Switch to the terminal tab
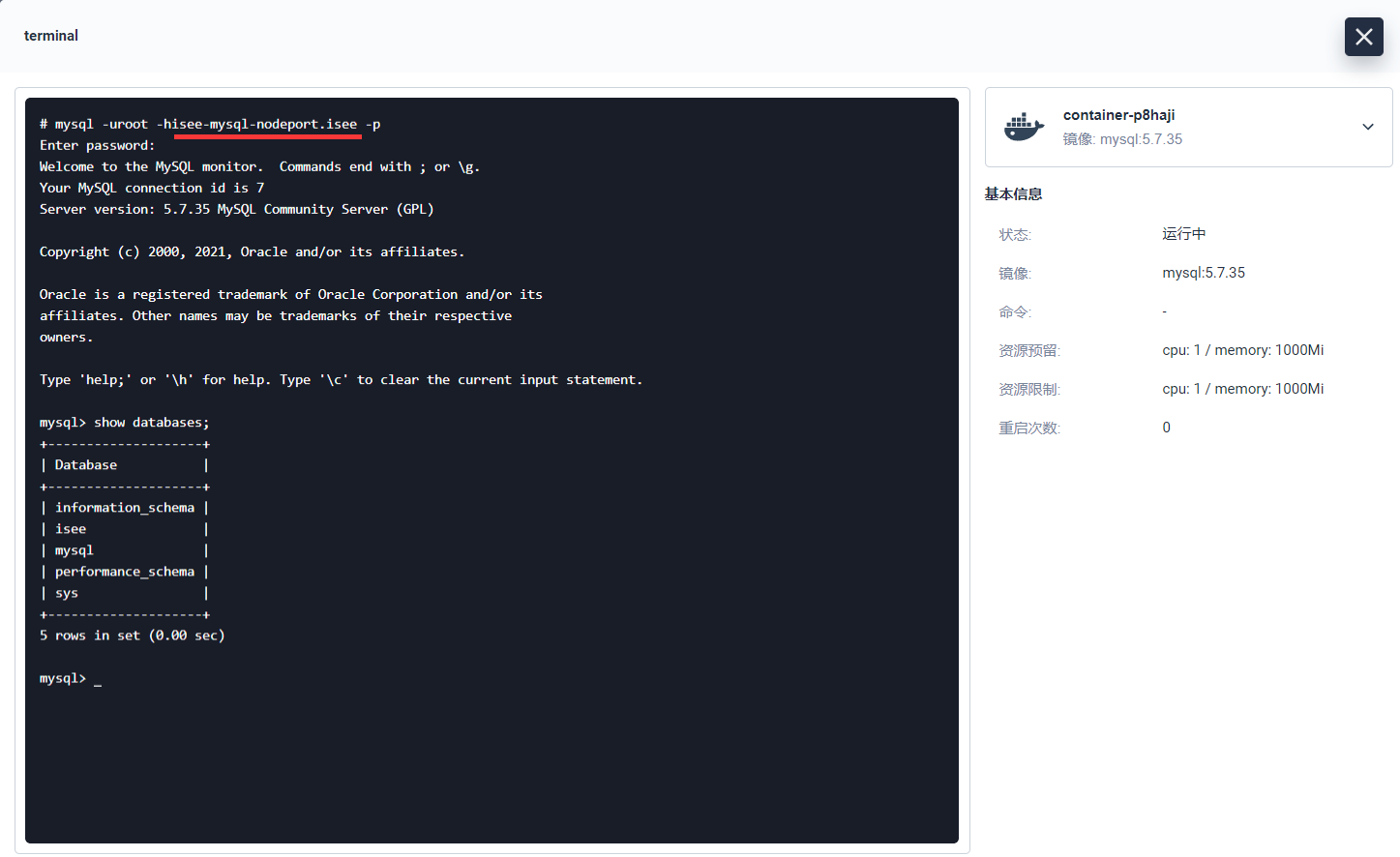Screen dimensions: 1400x857 50,35
